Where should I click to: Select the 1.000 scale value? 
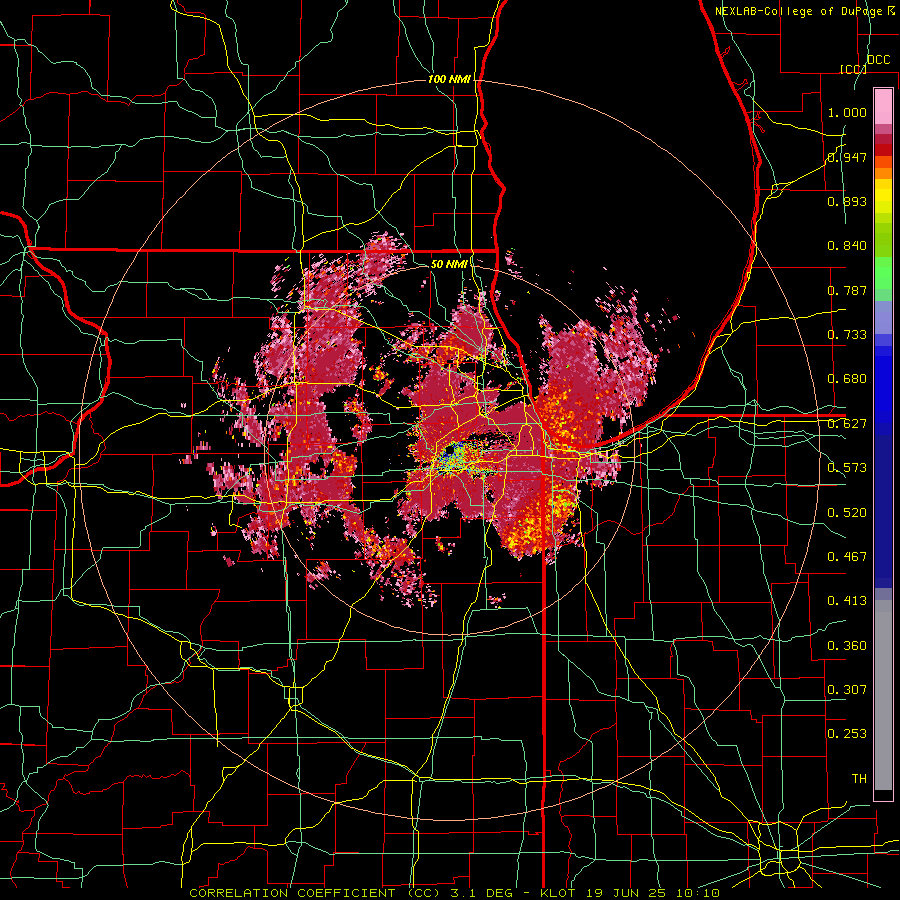point(847,112)
